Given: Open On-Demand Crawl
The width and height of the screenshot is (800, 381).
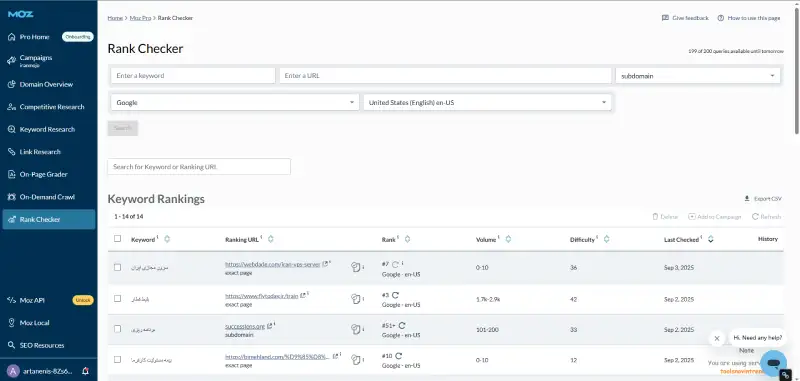Looking at the screenshot, I should tap(47, 196).
